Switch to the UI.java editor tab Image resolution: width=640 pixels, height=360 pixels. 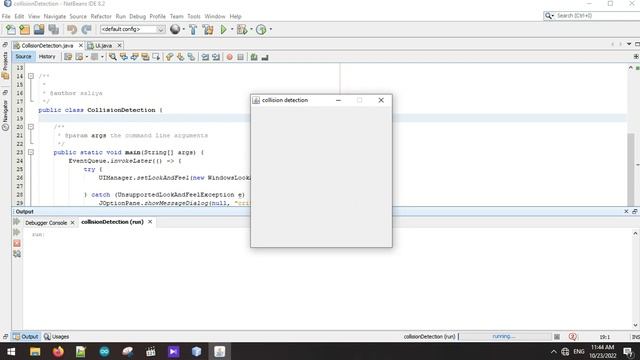[x=103, y=45]
